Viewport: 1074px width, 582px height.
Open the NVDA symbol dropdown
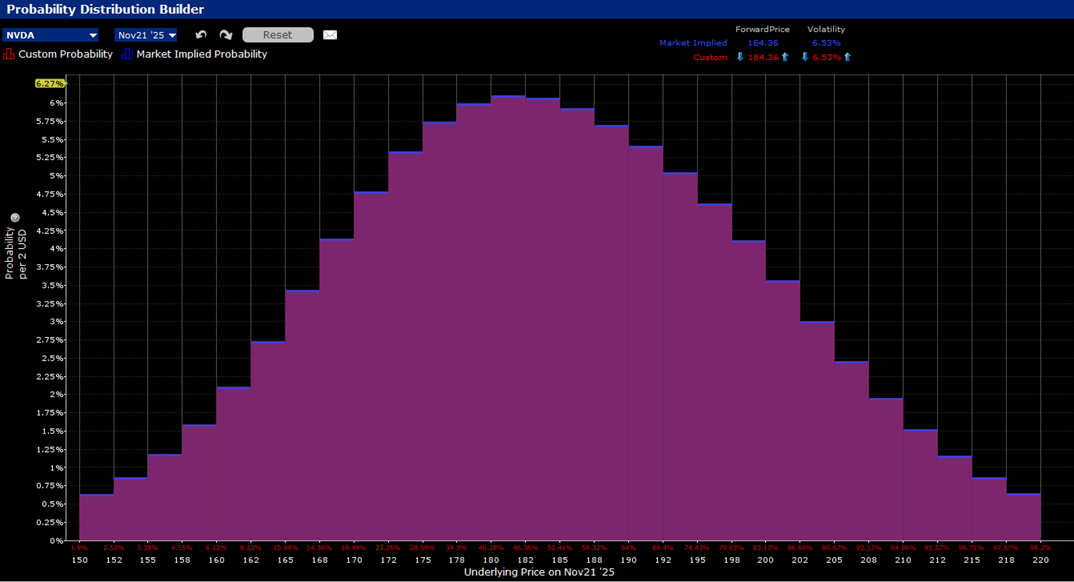coord(93,35)
